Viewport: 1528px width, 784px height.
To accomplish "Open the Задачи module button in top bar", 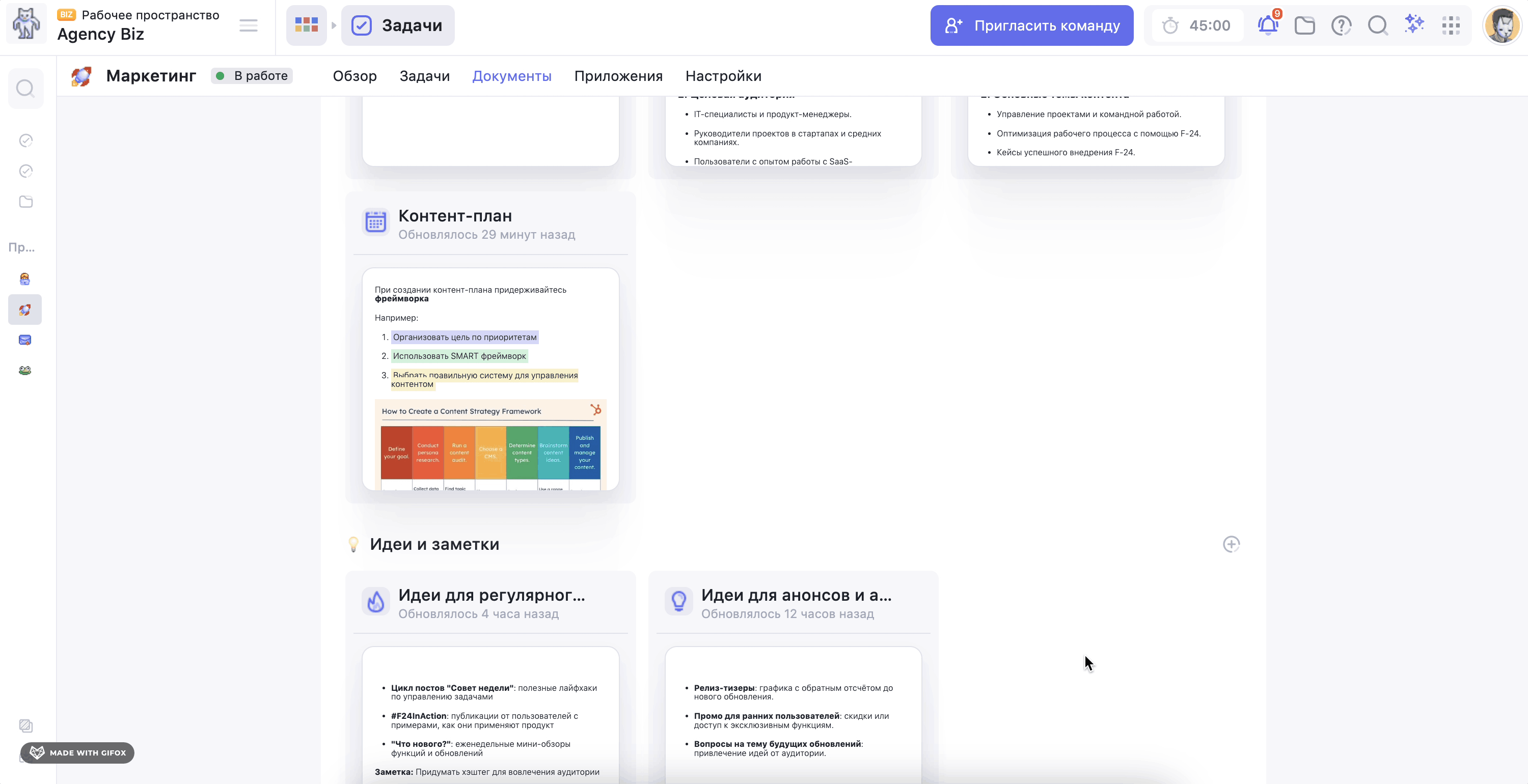I will point(397,25).
